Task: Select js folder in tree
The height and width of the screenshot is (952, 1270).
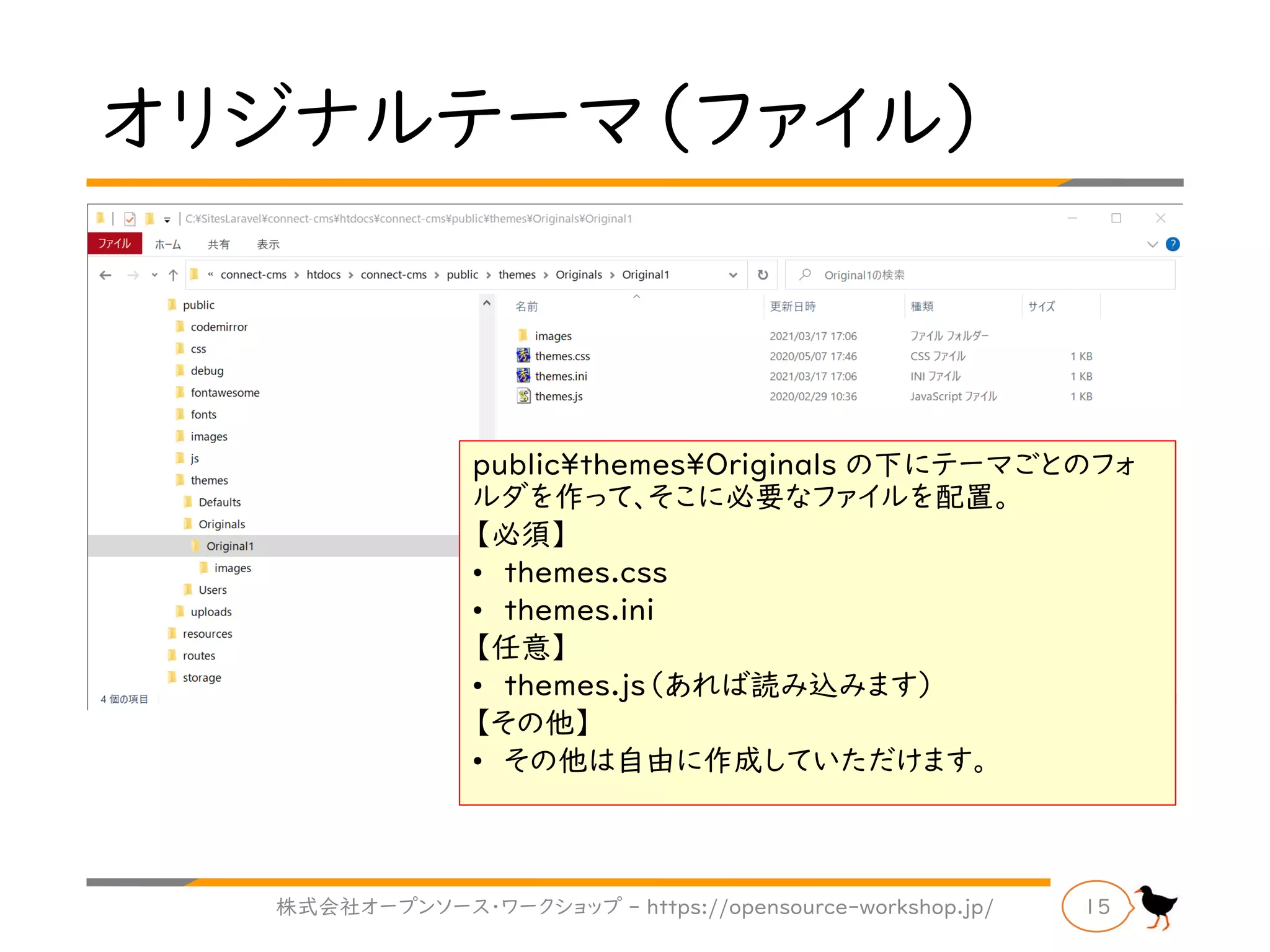Action: pyautogui.click(x=194, y=458)
